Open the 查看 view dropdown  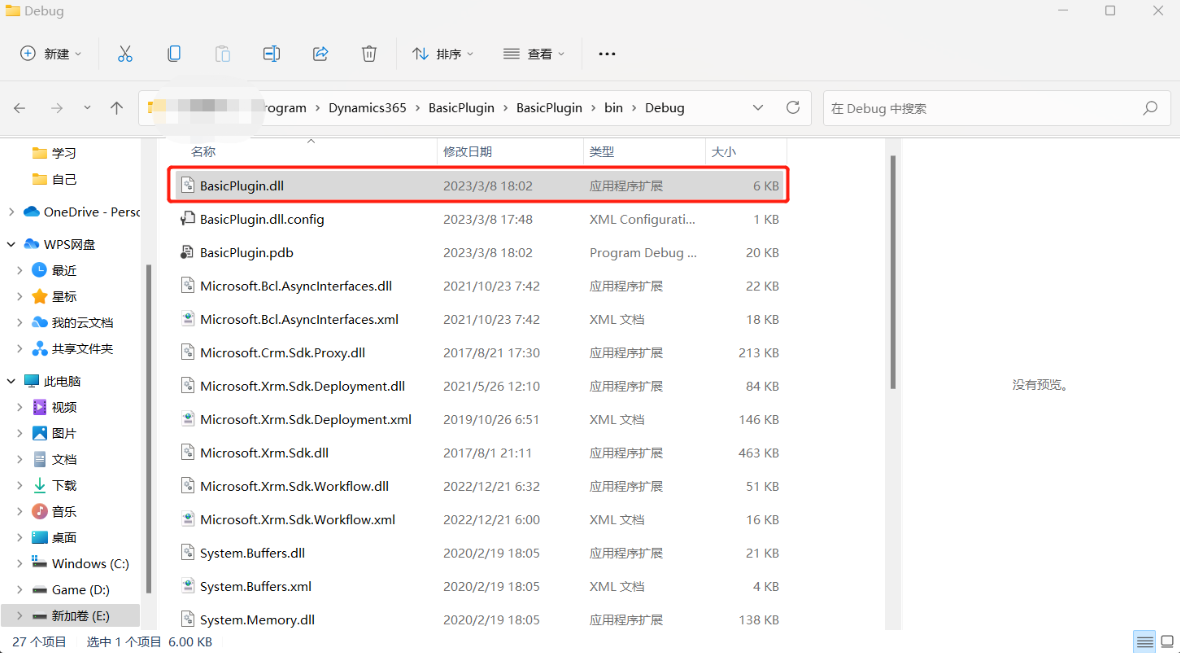point(534,53)
